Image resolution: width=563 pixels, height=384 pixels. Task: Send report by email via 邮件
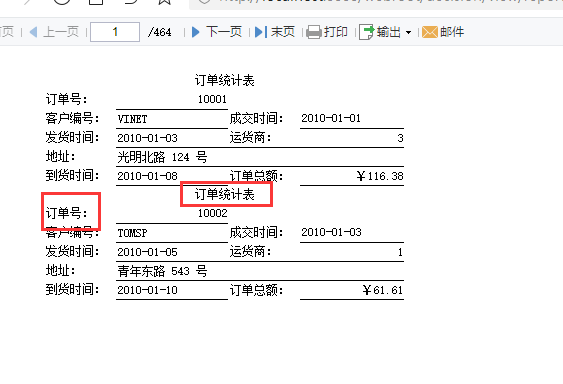point(452,32)
